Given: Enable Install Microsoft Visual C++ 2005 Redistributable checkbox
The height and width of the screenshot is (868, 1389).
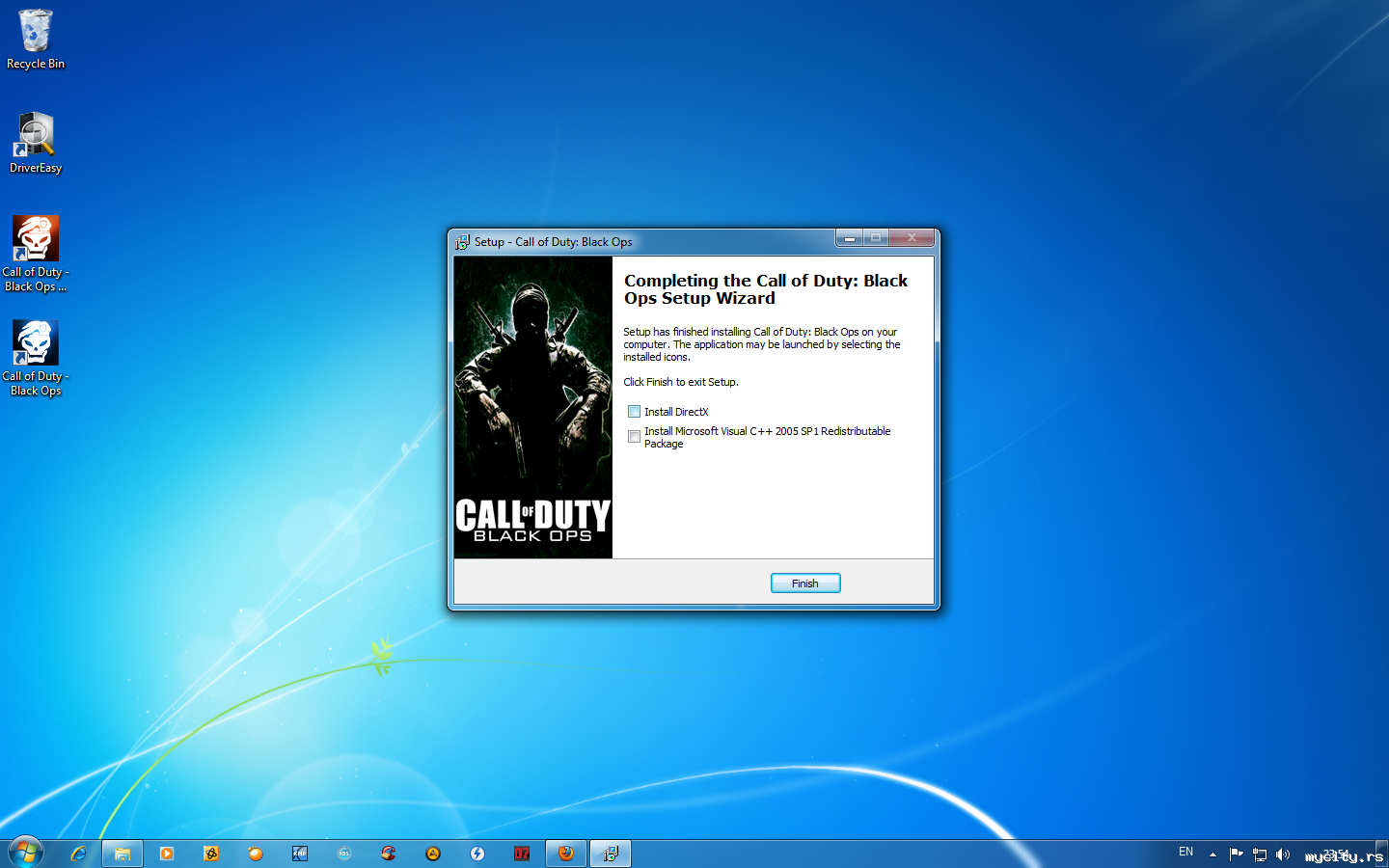Looking at the screenshot, I should [634, 437].
